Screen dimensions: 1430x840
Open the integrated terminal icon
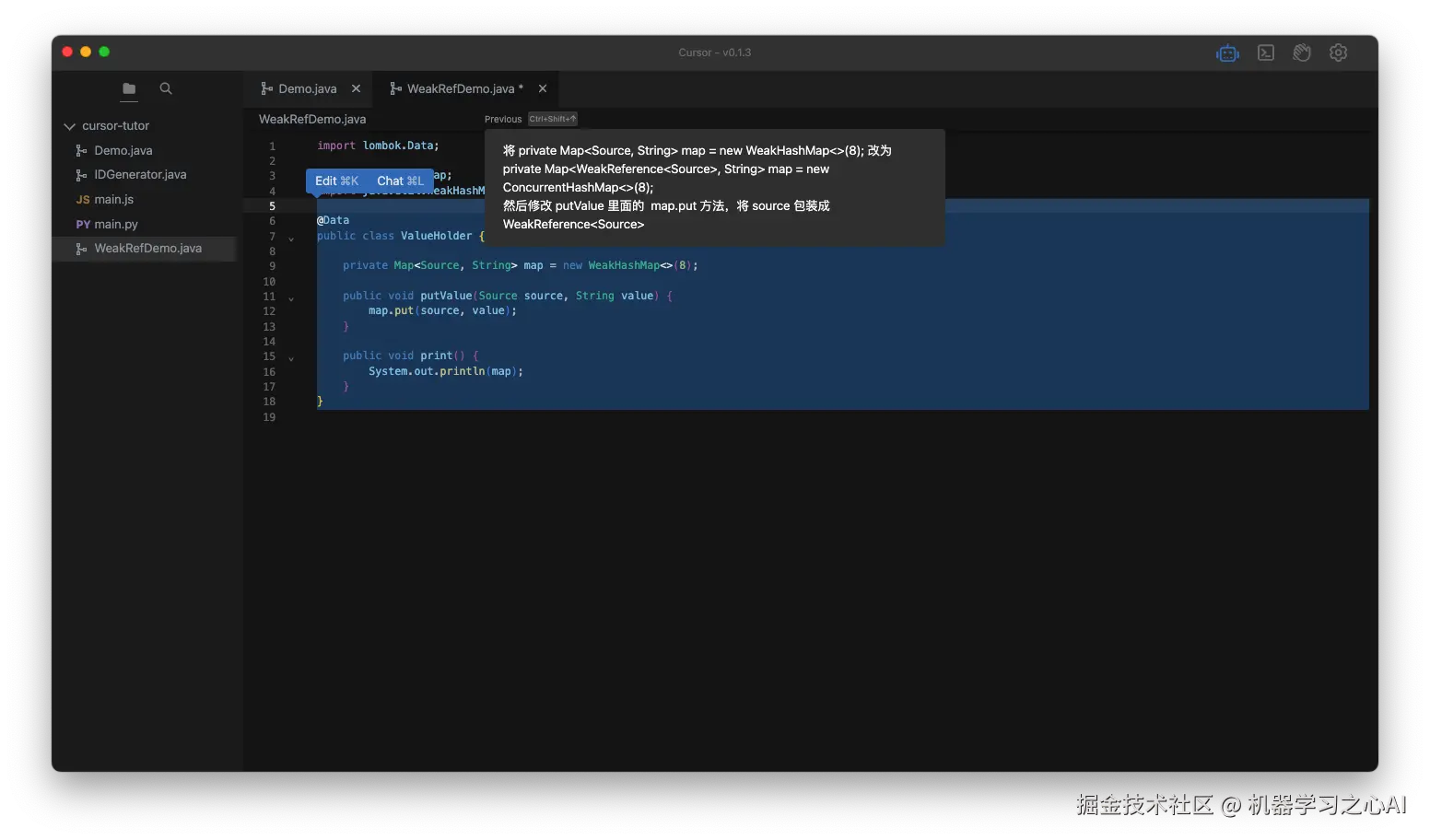point(1265,52)
